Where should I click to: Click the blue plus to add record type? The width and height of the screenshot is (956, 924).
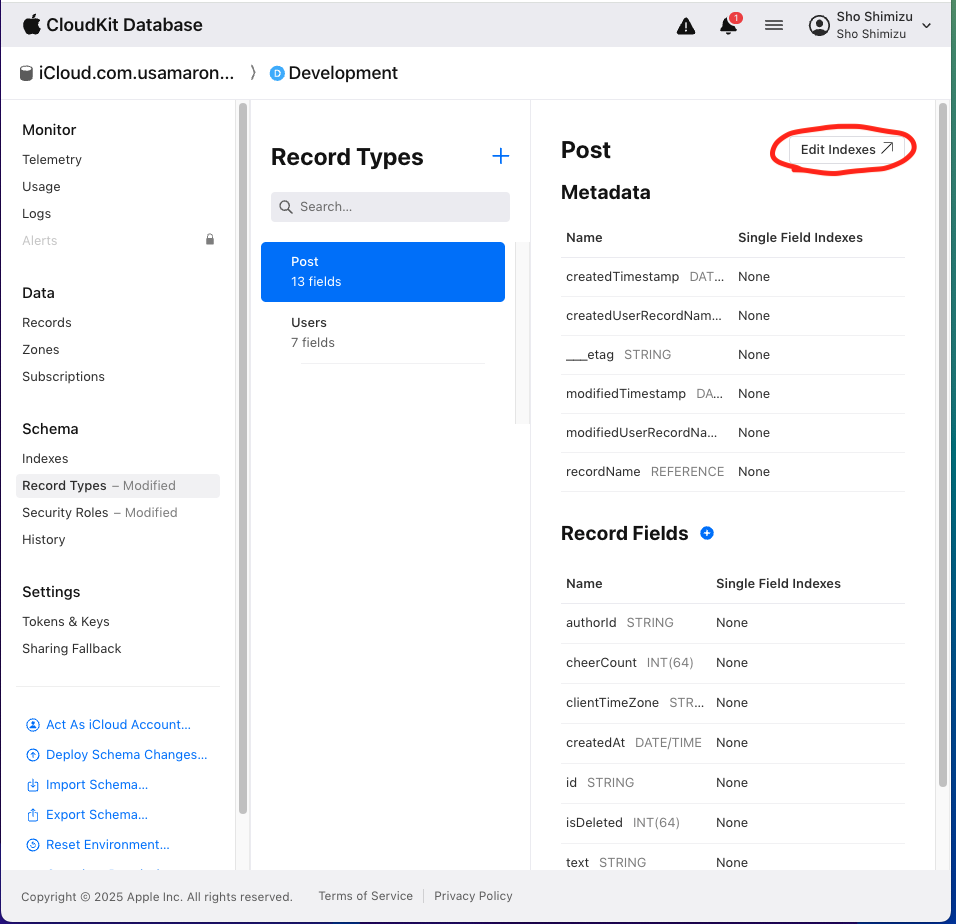coord(501,156)
